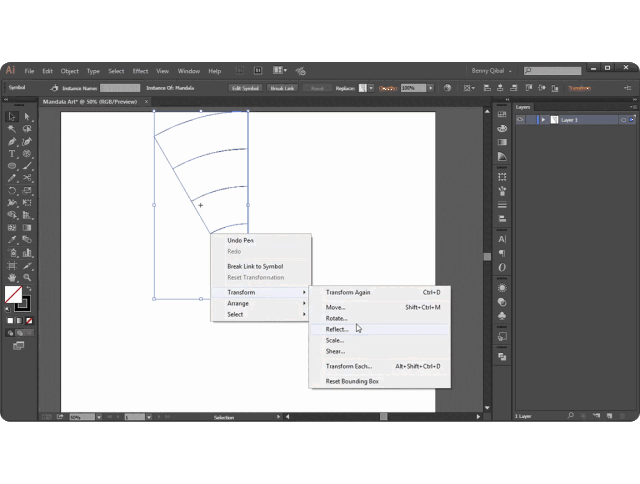Select the Scissors tool

27,178
